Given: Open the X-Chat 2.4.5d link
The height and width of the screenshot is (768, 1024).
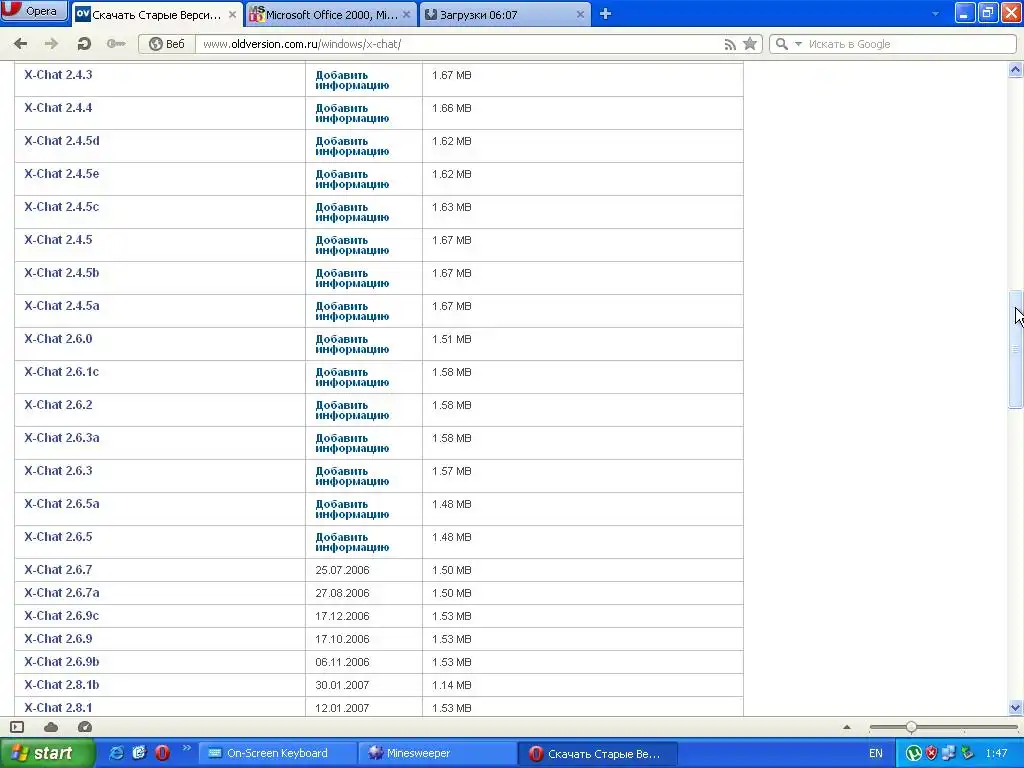Looking at the screenshot, I should (x=62, y=140).
